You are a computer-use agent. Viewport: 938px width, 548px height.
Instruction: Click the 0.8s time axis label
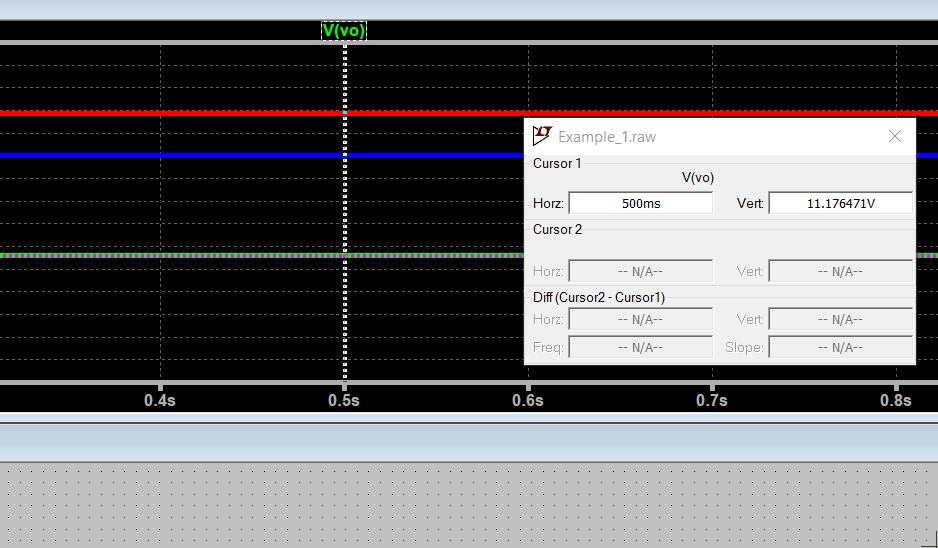coord(896,400)
